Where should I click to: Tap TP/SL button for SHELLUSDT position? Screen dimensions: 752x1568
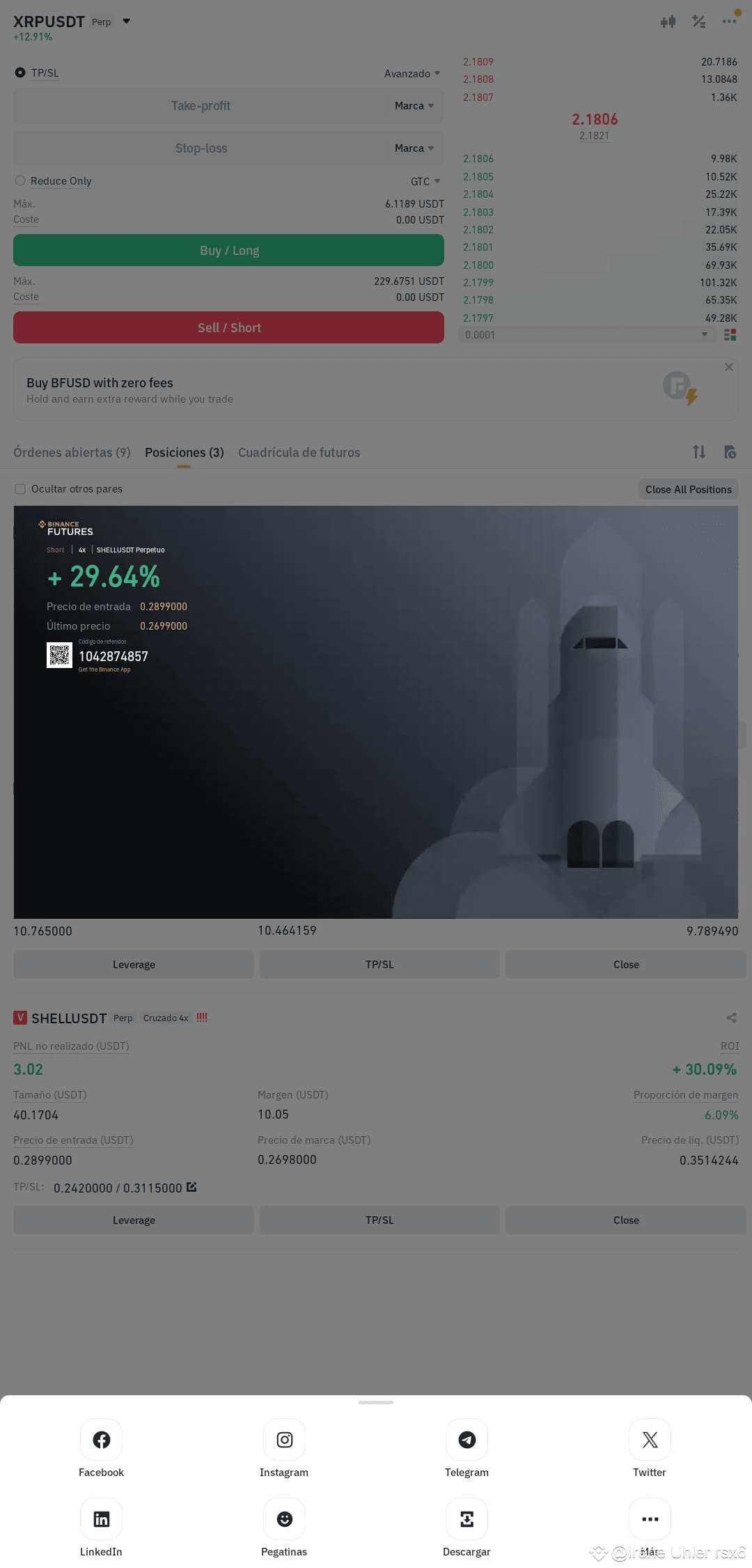click(379, 1220)
